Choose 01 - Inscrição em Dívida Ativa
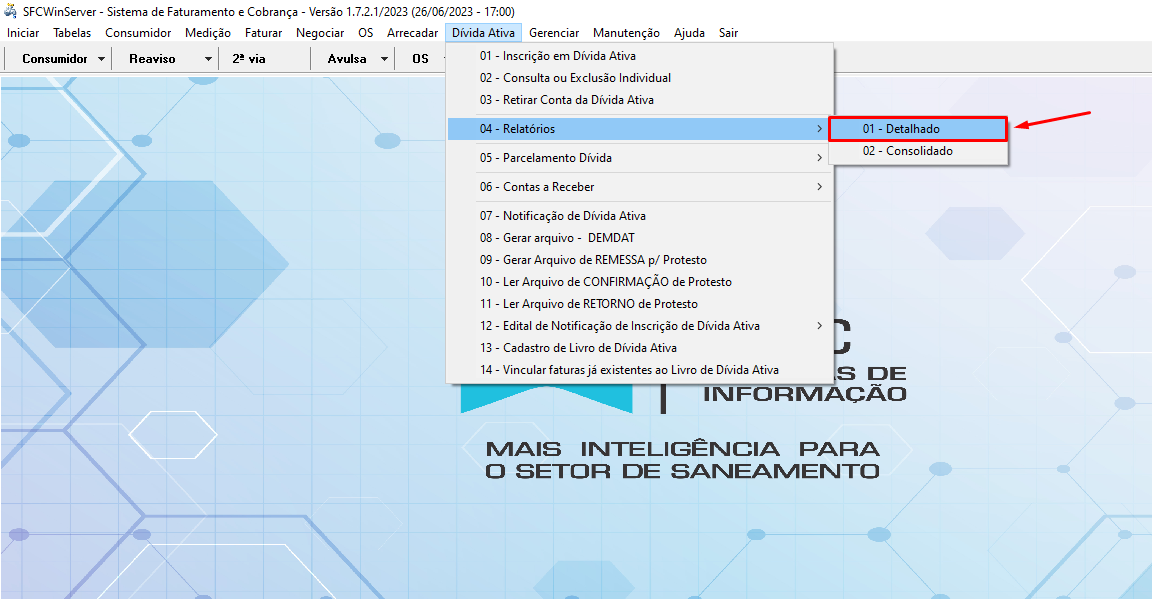The height and width of the screenshot is (599, 1152). click(557, 56)
